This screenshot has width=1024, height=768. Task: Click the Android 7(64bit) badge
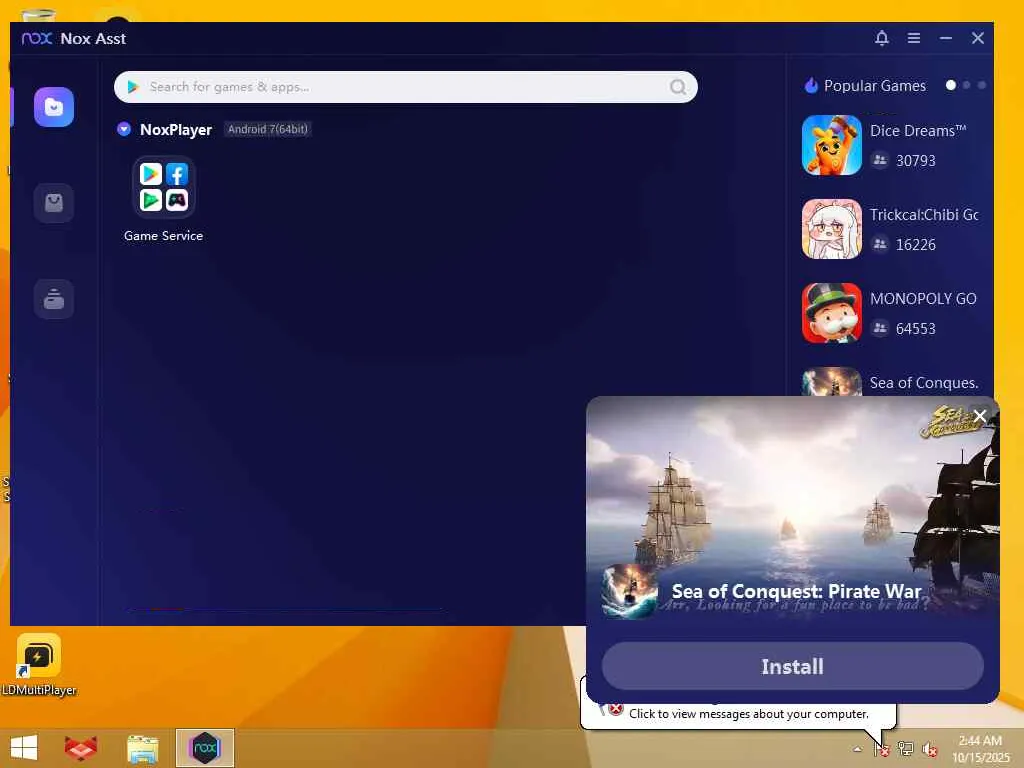tap(267, 129)
